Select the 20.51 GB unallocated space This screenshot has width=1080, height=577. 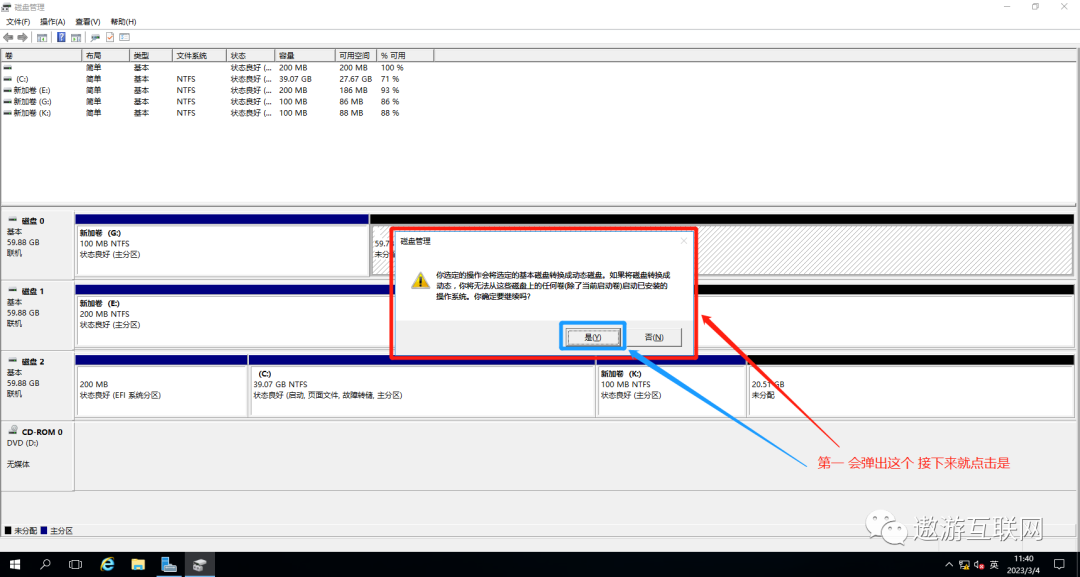tap(910, 389)
